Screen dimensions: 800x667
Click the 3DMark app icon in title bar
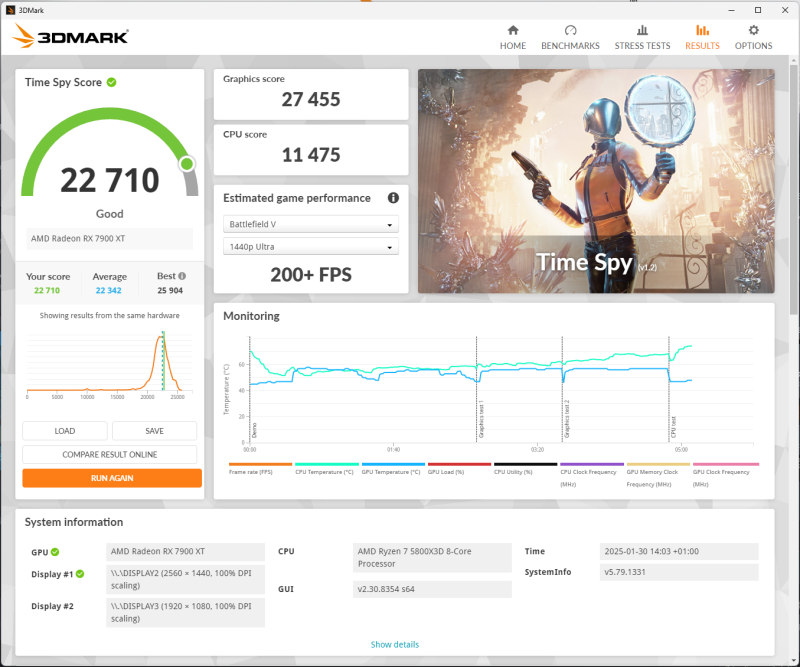click(x=10, y=10)
